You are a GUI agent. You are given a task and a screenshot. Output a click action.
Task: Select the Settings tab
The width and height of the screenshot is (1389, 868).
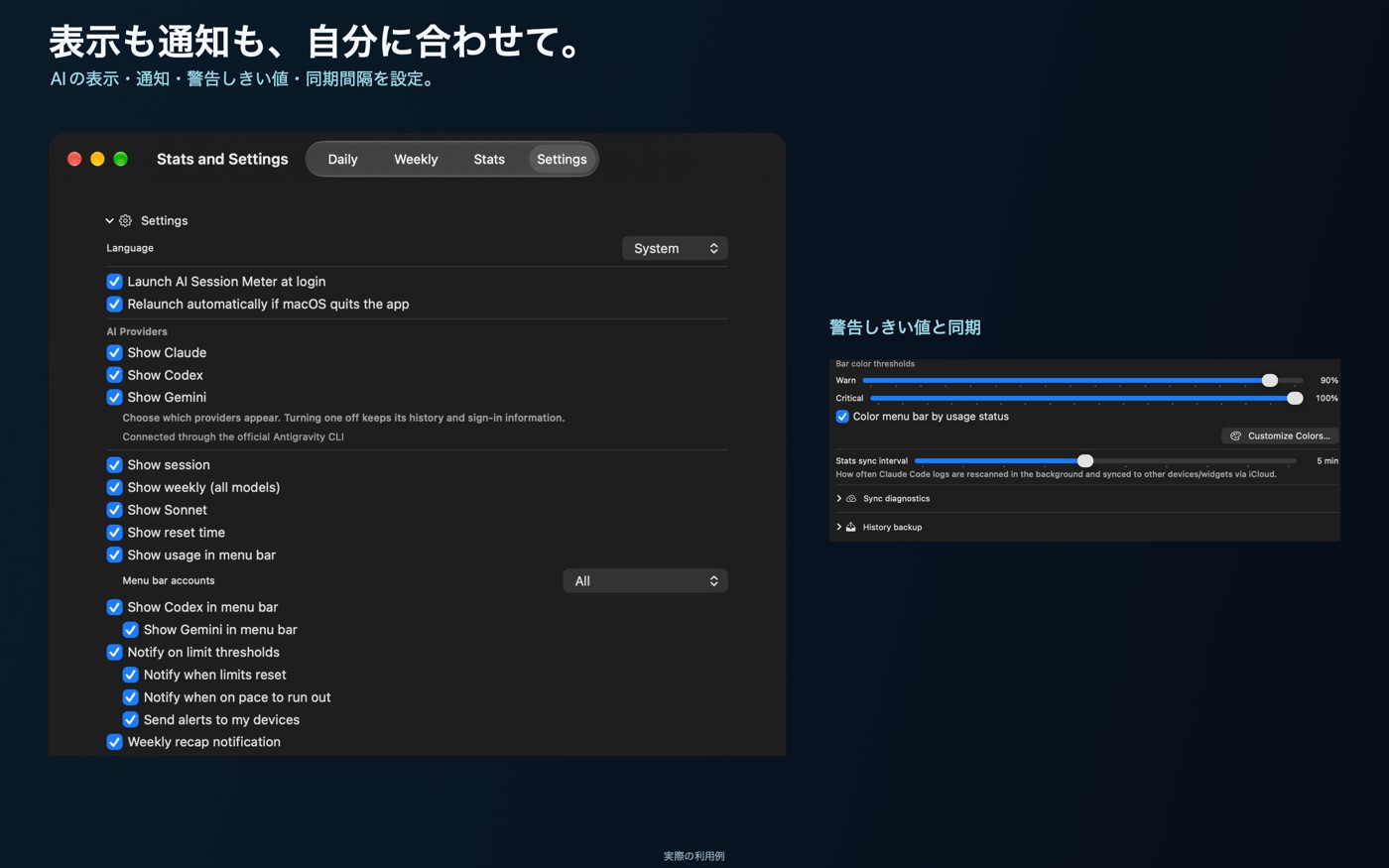562,160
